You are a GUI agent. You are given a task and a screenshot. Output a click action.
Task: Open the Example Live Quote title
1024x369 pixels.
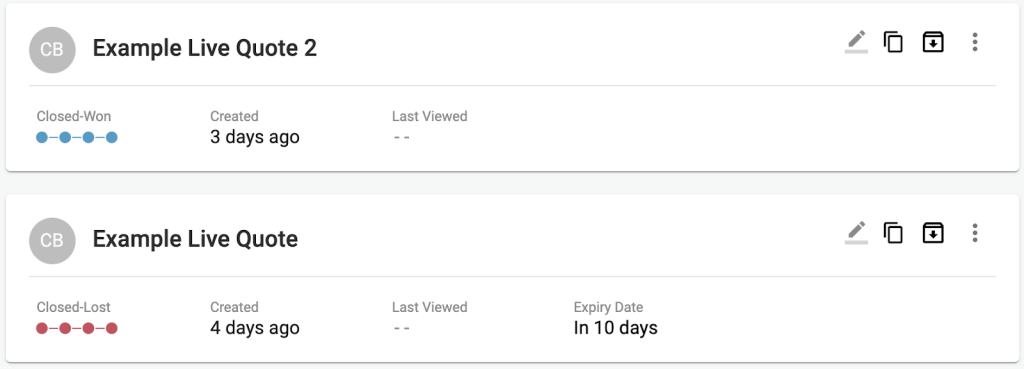tap(195, 239)
